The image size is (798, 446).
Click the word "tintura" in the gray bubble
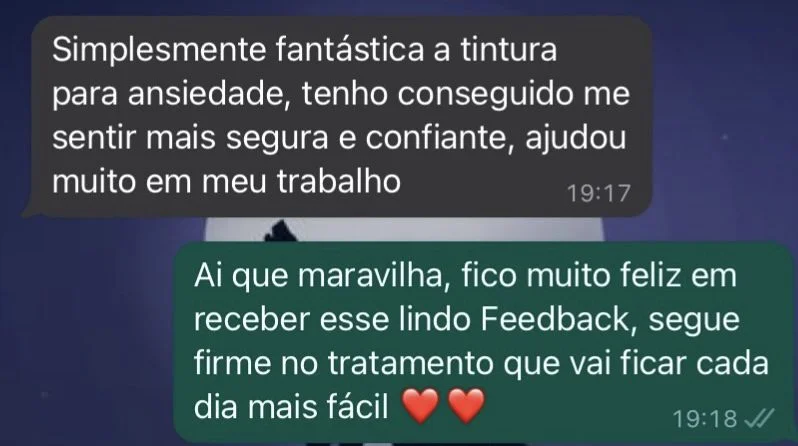pyautogui.click(x=509, y=50)
